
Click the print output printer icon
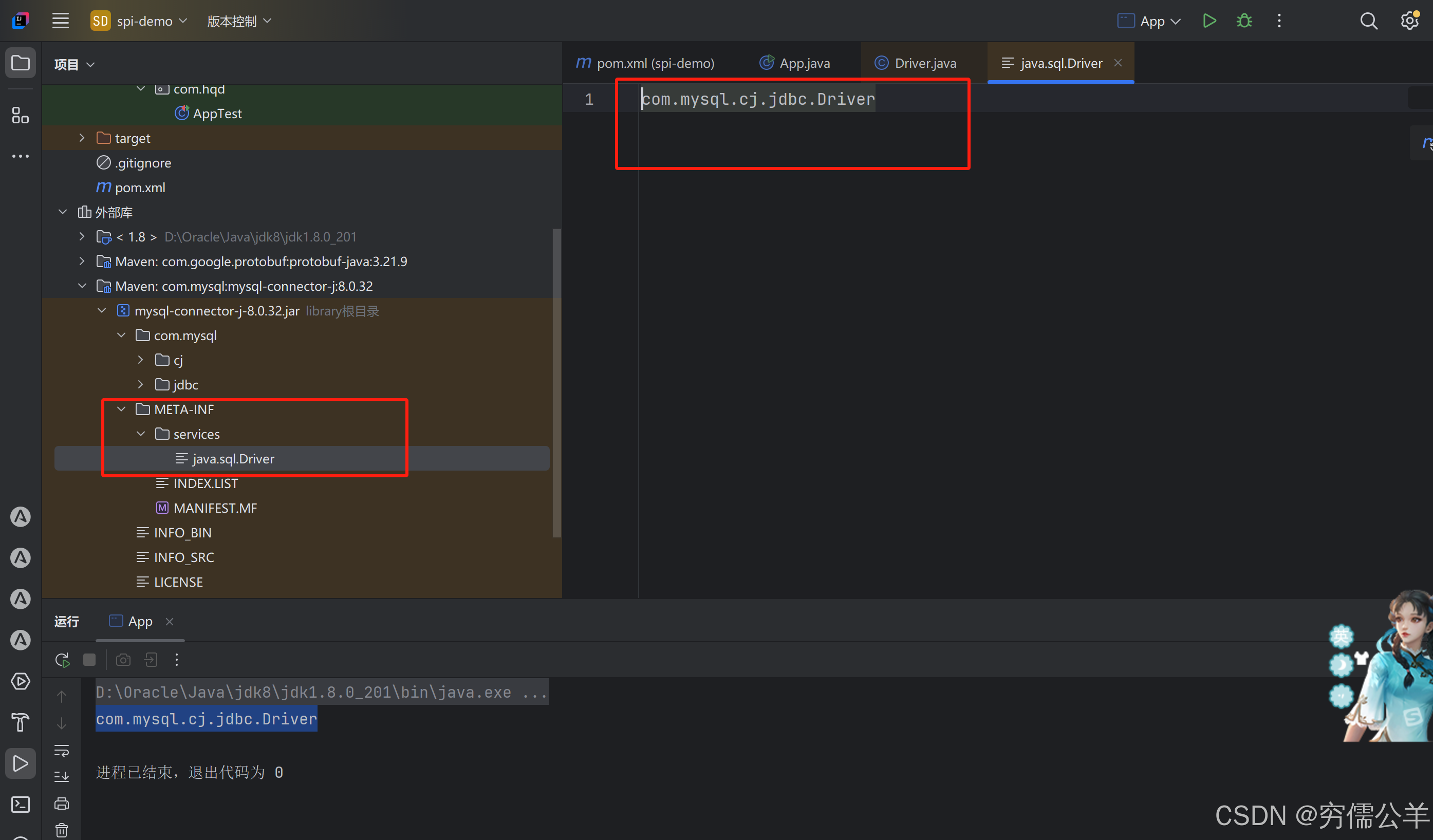62,804
